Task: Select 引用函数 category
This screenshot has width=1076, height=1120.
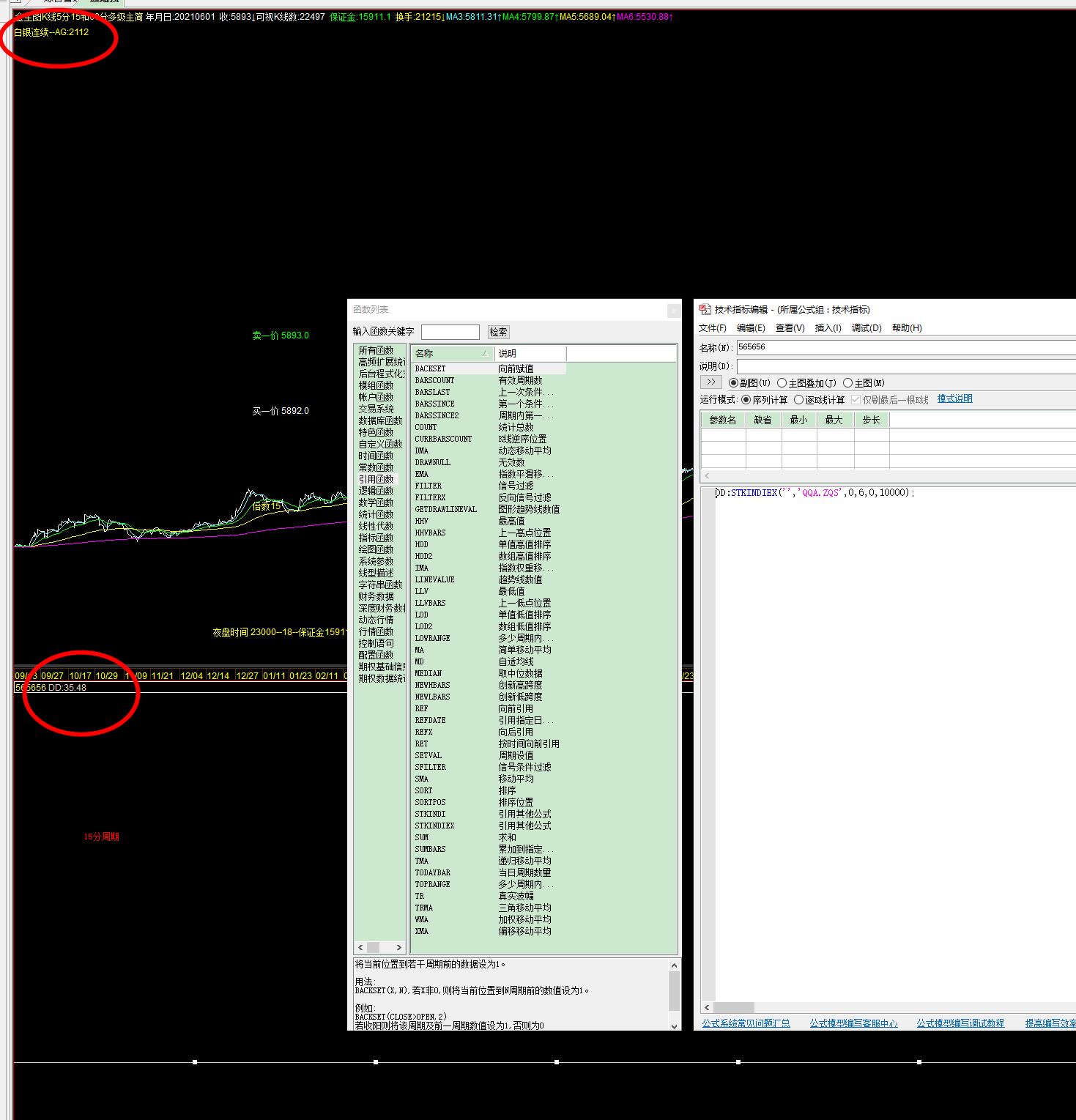Action: point(376,480)
